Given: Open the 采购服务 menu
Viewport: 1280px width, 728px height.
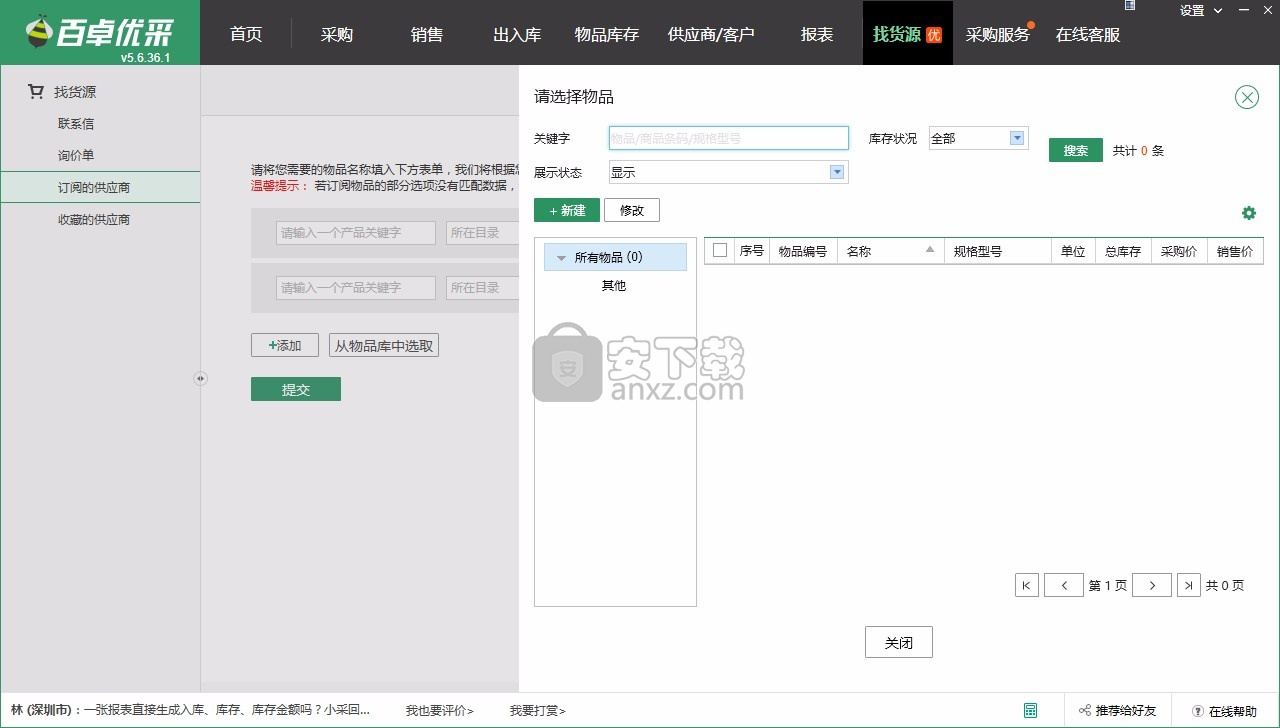Looking at the screenshot, I should [x=998, y=34].
